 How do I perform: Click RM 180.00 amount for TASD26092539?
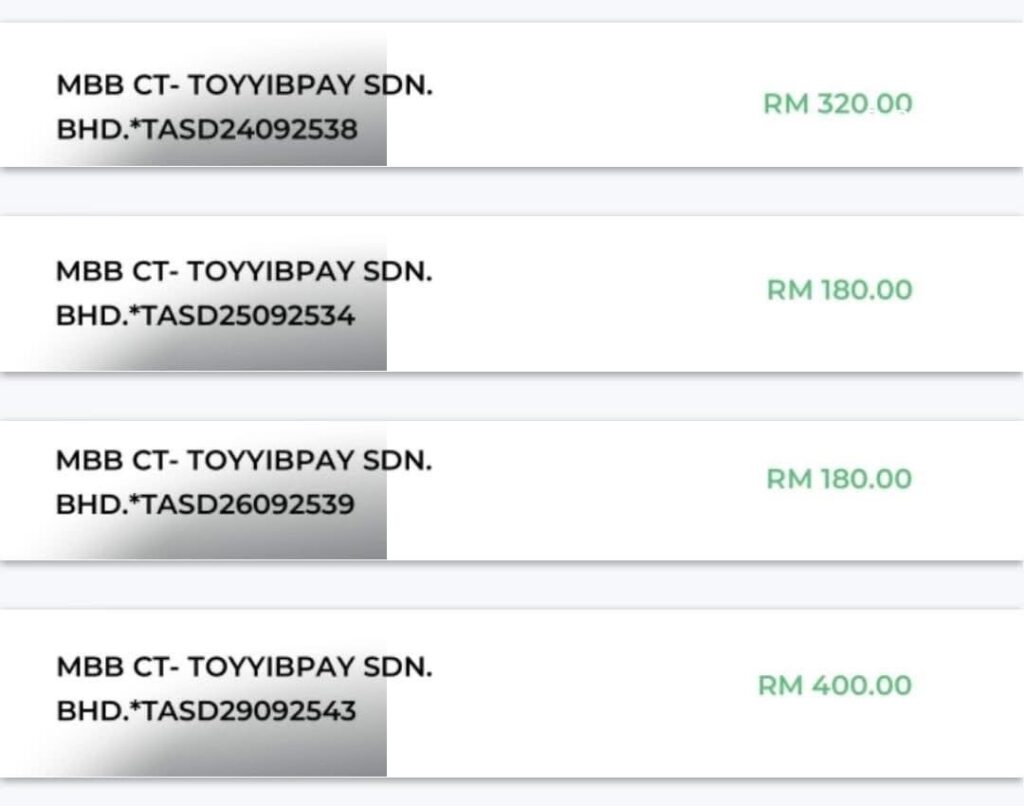point(839,479)
